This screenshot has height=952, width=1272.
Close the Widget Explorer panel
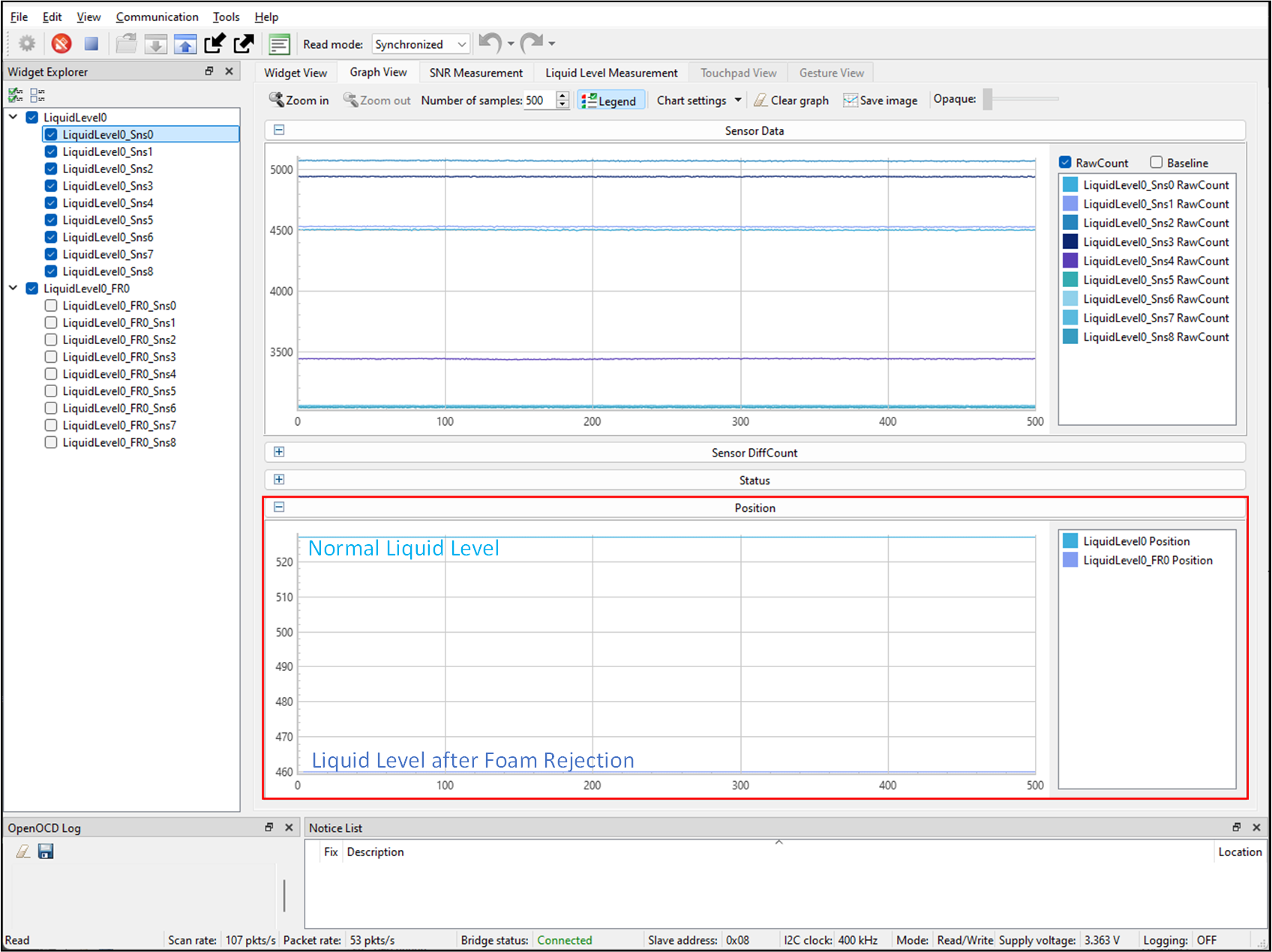(229, 71)
